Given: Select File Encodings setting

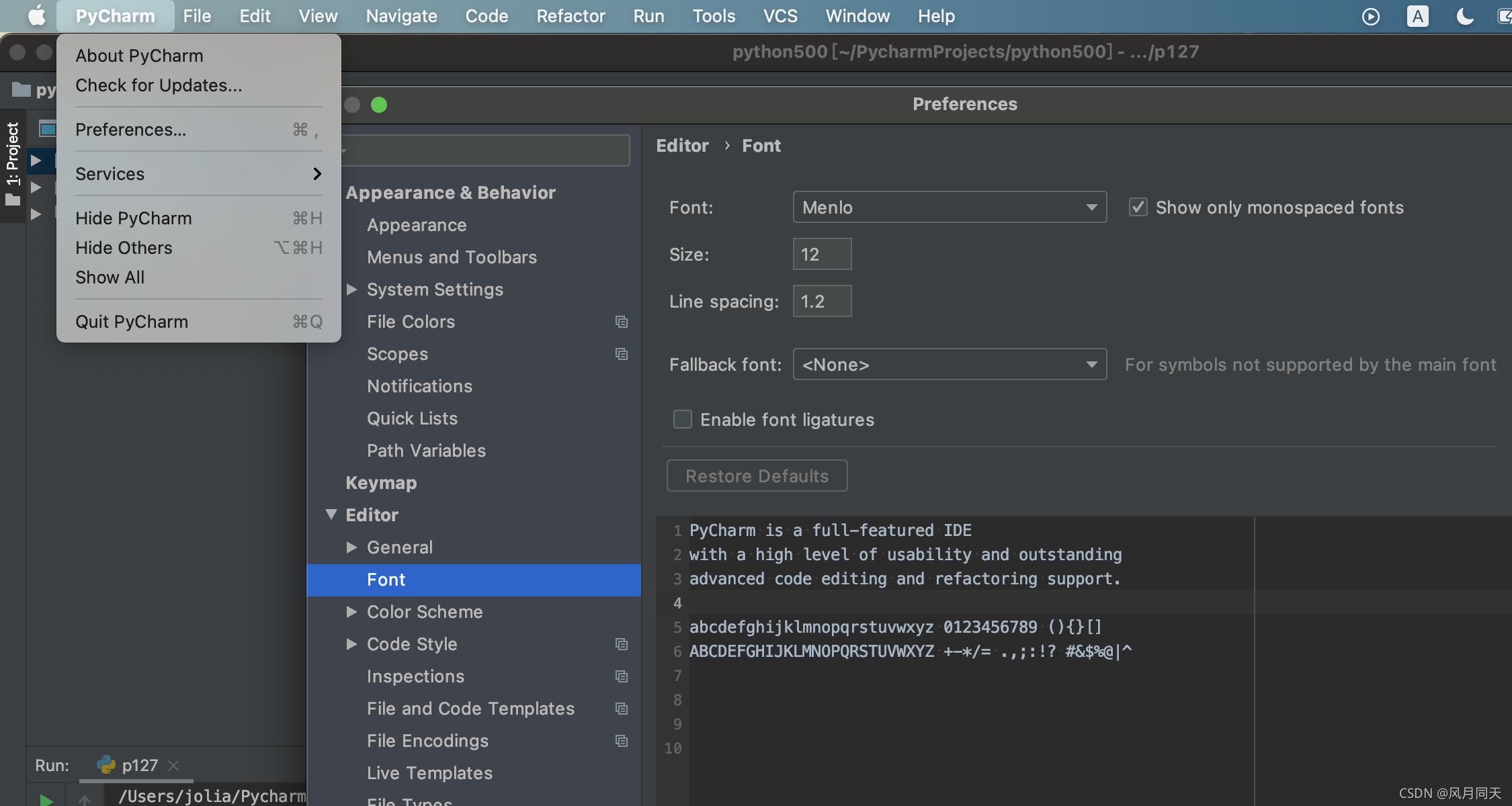Looking at the screenshot, I should coord(427,741).
